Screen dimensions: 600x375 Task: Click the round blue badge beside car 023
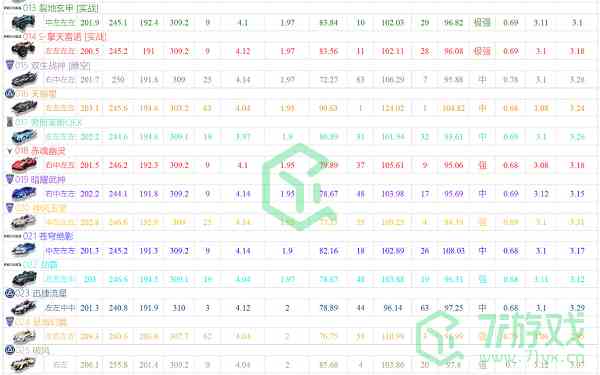click(10, 293)
